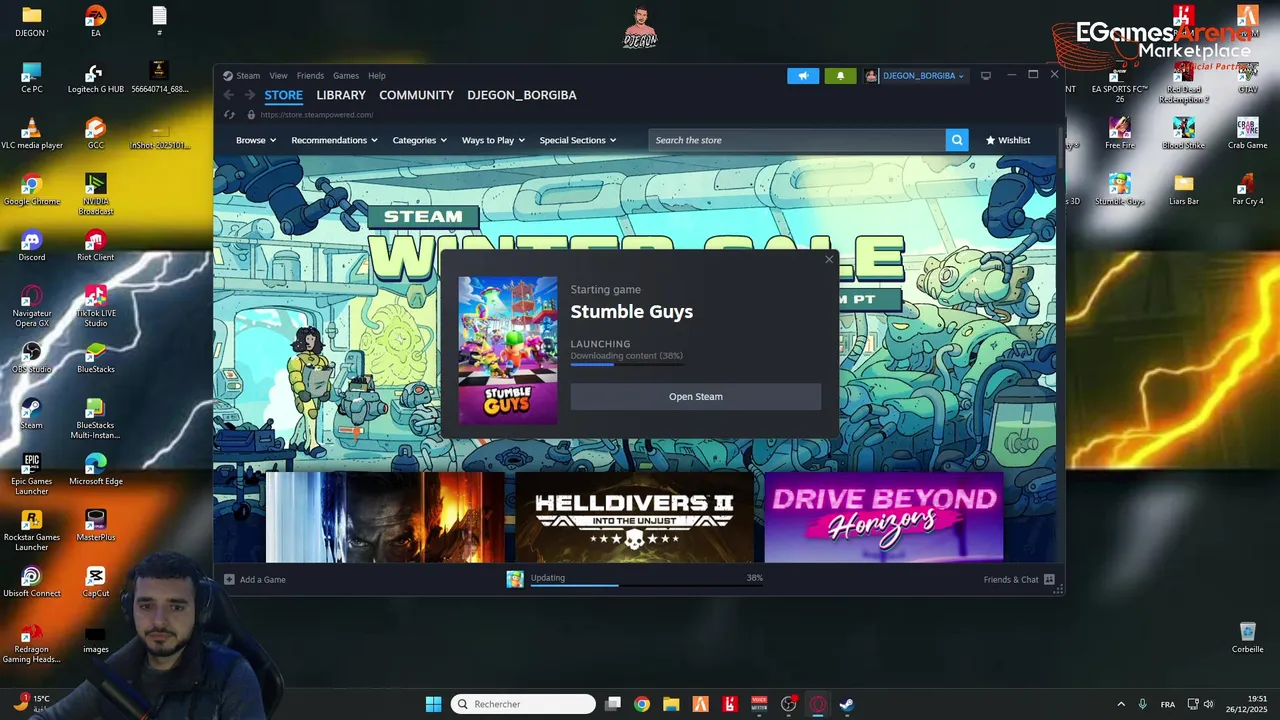Open the DJEGON_BORGIBA profile tab

[x=522, y=95]
